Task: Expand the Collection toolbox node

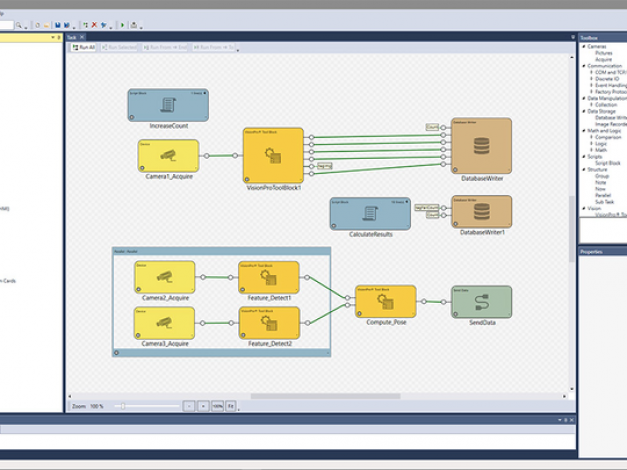Action: pos(592,105)
